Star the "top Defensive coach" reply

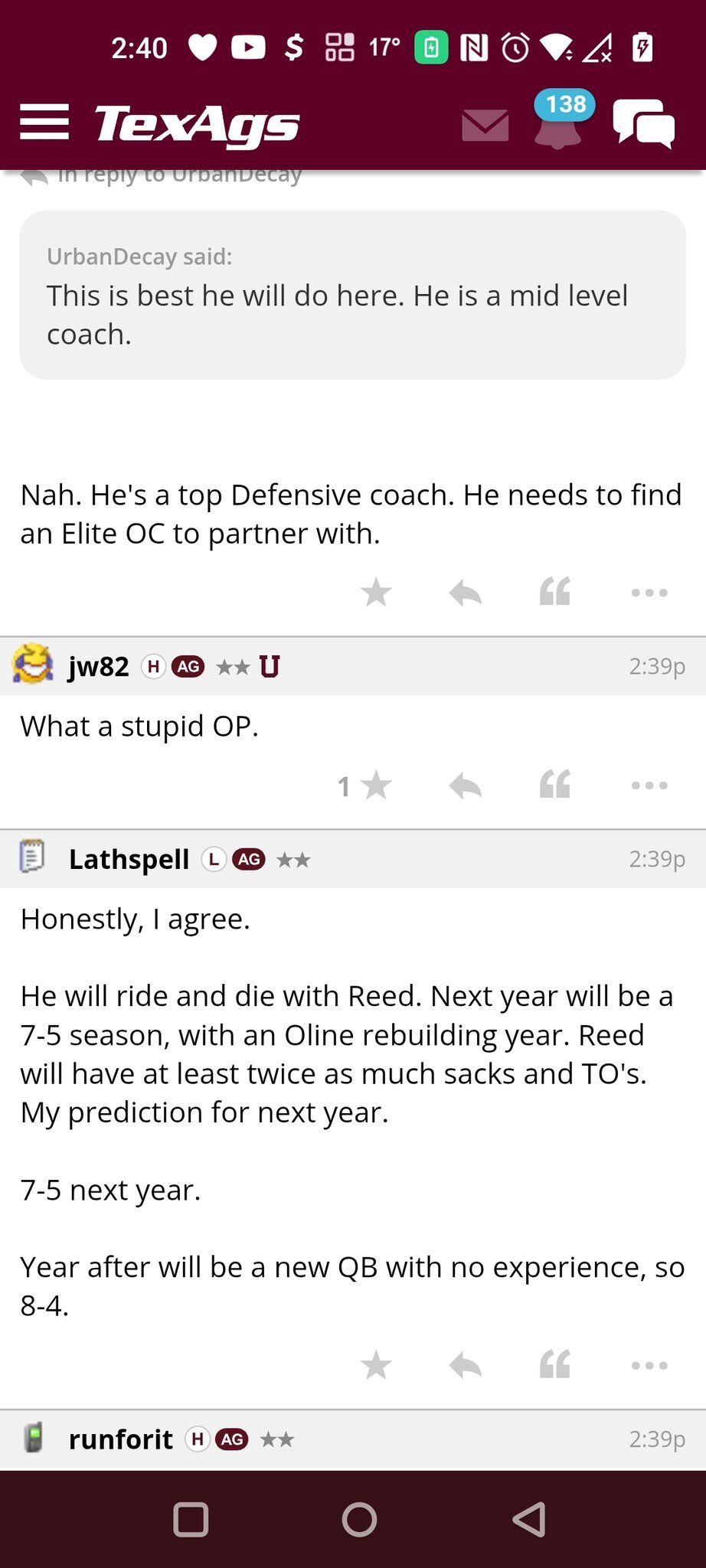[376, 593]
